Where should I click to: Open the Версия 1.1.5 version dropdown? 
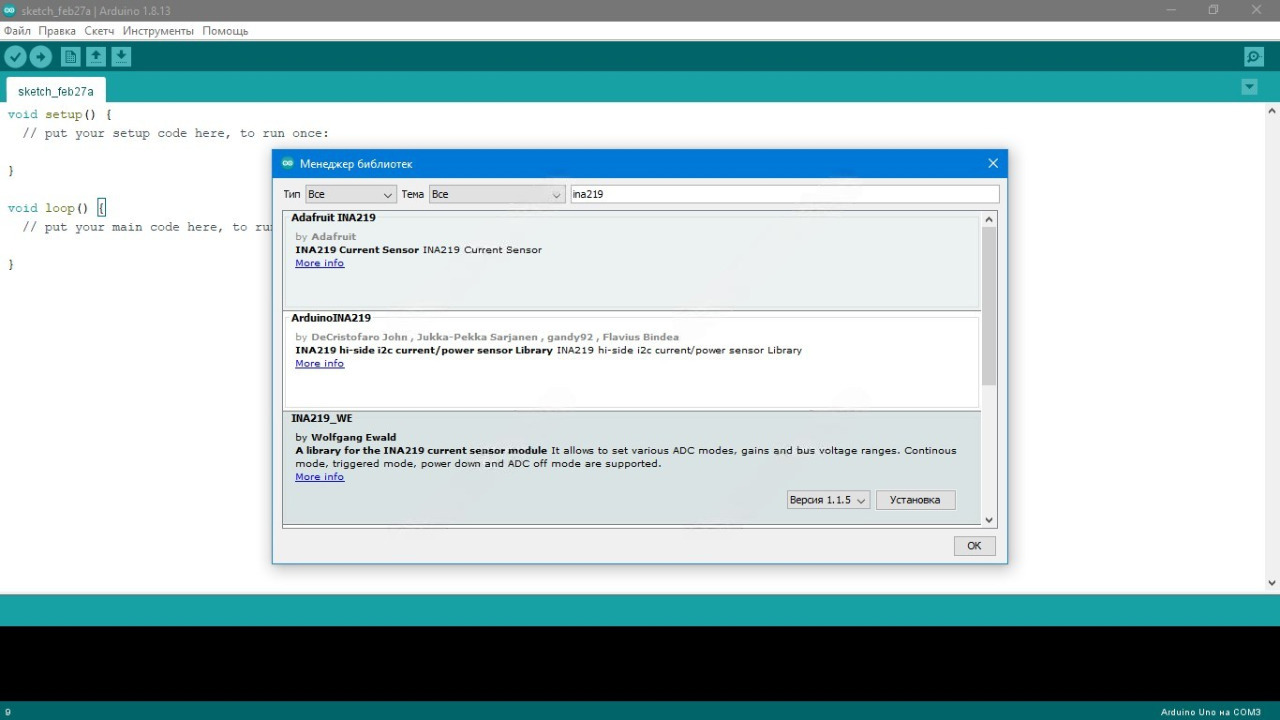tap(828, 500)
